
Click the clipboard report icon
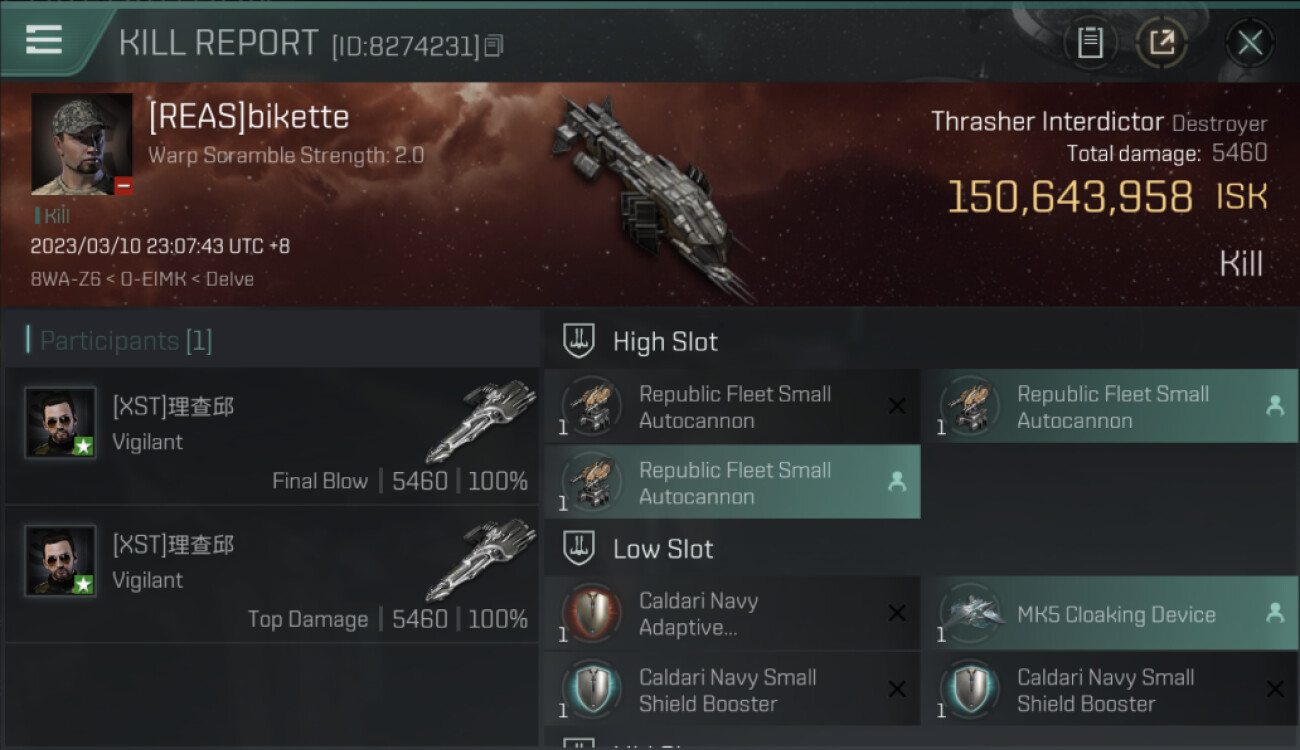(1090, 43)
